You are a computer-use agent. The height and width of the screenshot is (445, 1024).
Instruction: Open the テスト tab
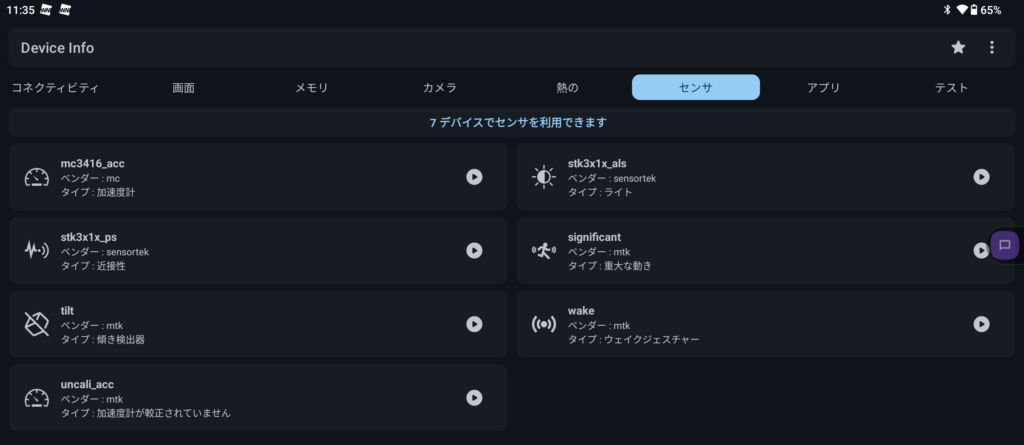pyautogui.click(x=952, y=88)
